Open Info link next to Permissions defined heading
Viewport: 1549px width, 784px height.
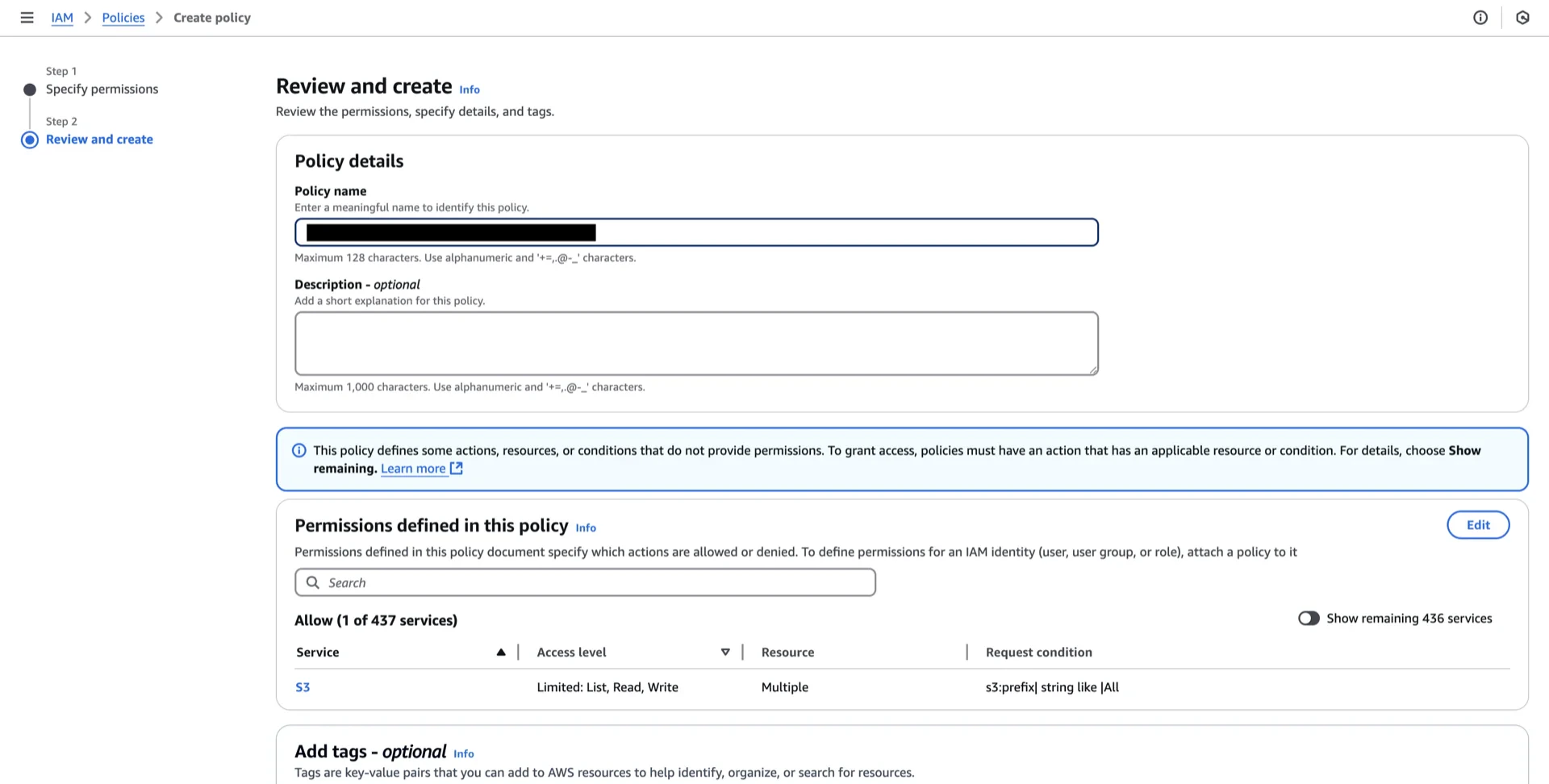pos(586,528)
